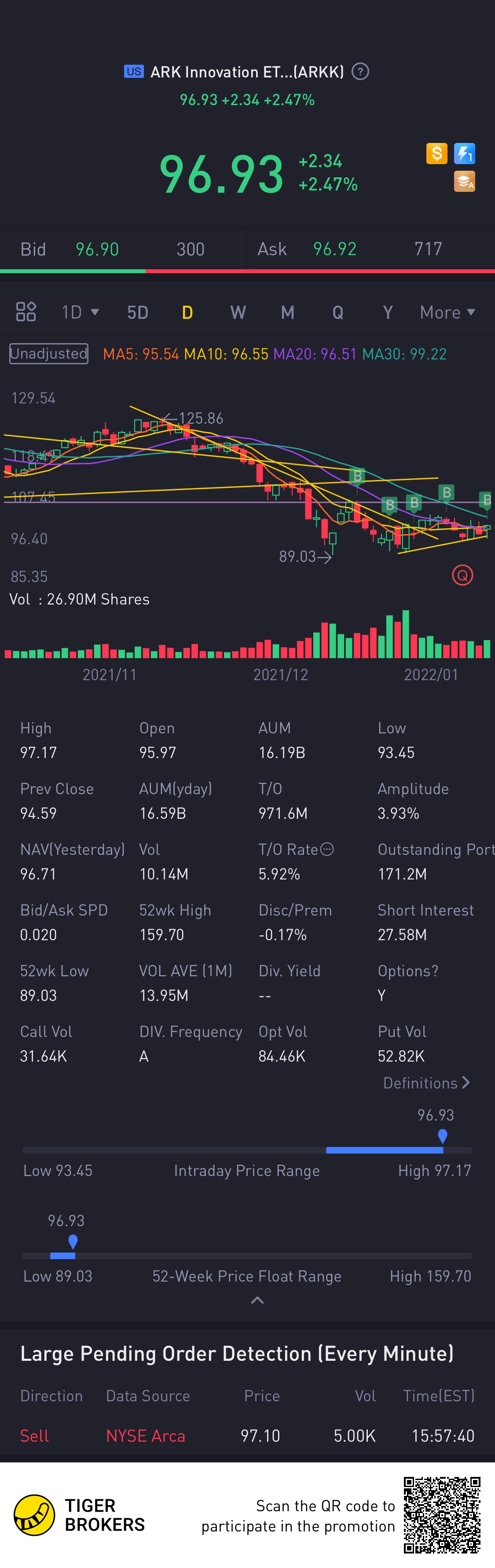Expand the More chart periods dropdown
The height and width of the screenshot is (1568, 495).
point(447,312)
